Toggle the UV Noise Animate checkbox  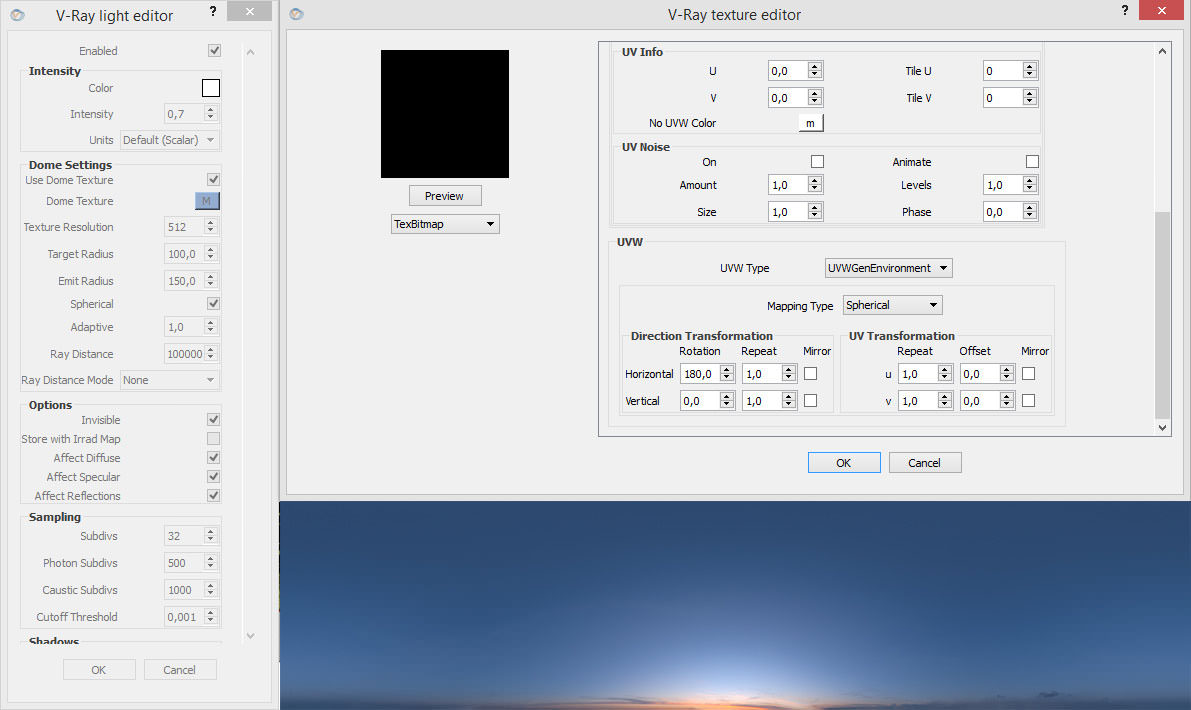click(x=1032, y=161)
